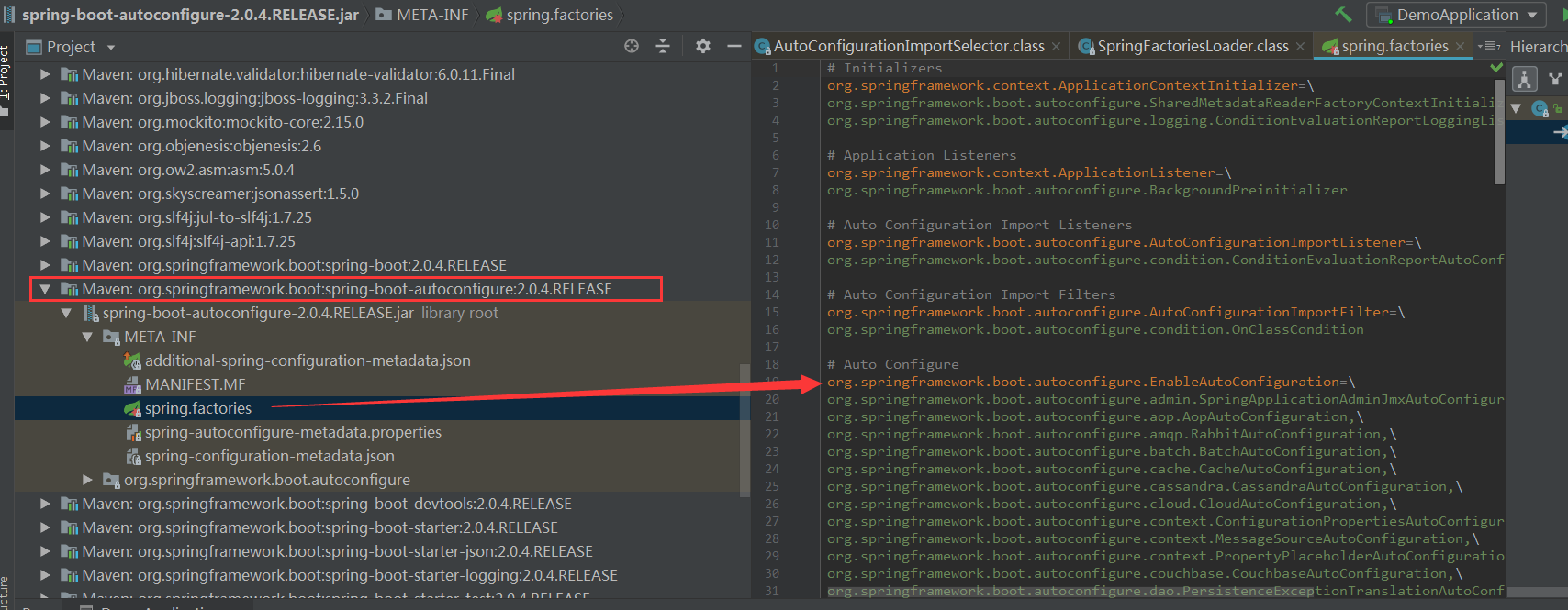Click META-INF in the breadcrumb bar
This screenshot has height=610, width=1568.
[x=431, y=15]
